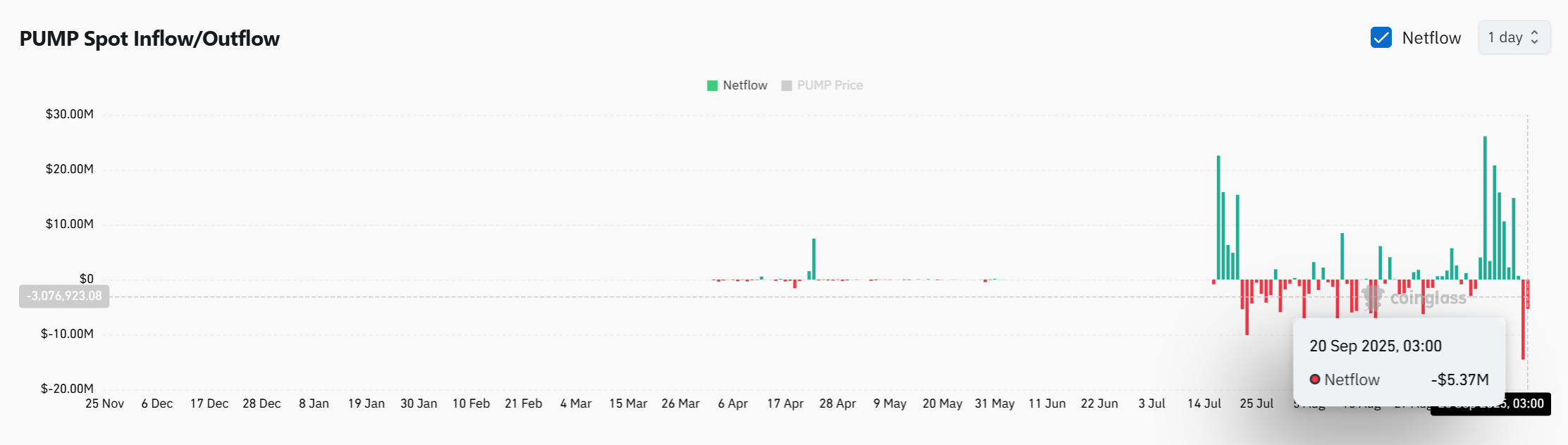Screen dimensions: 1568x445
Task: Click the 14 Jul x-axis label
Action: [x=1204, y=404]
